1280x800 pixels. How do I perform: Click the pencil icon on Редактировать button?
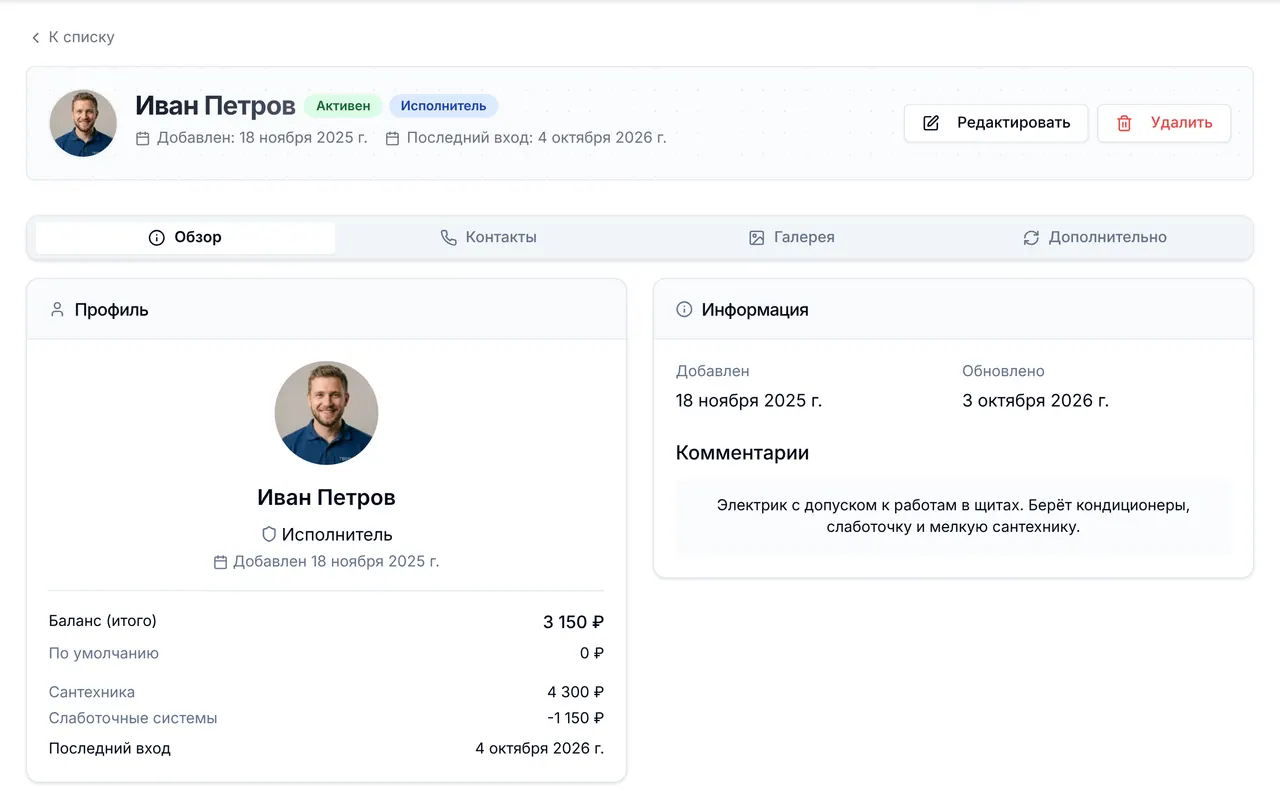click(931, 123)
